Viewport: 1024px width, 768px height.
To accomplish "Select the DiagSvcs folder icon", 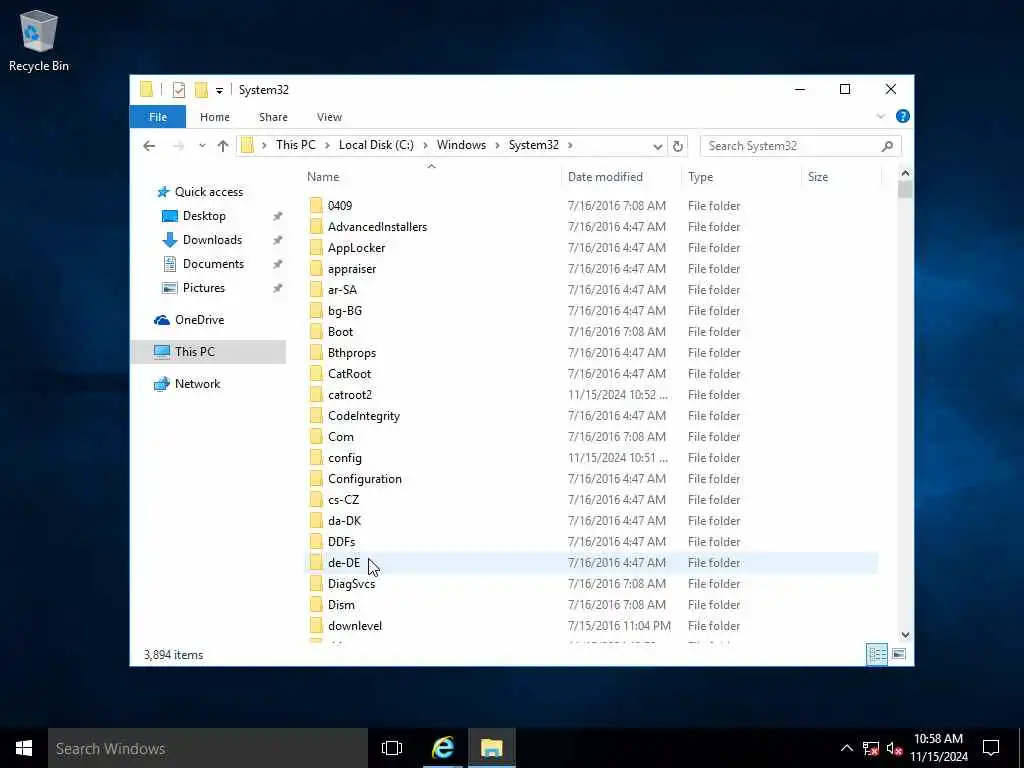I will tap(316, 584).
